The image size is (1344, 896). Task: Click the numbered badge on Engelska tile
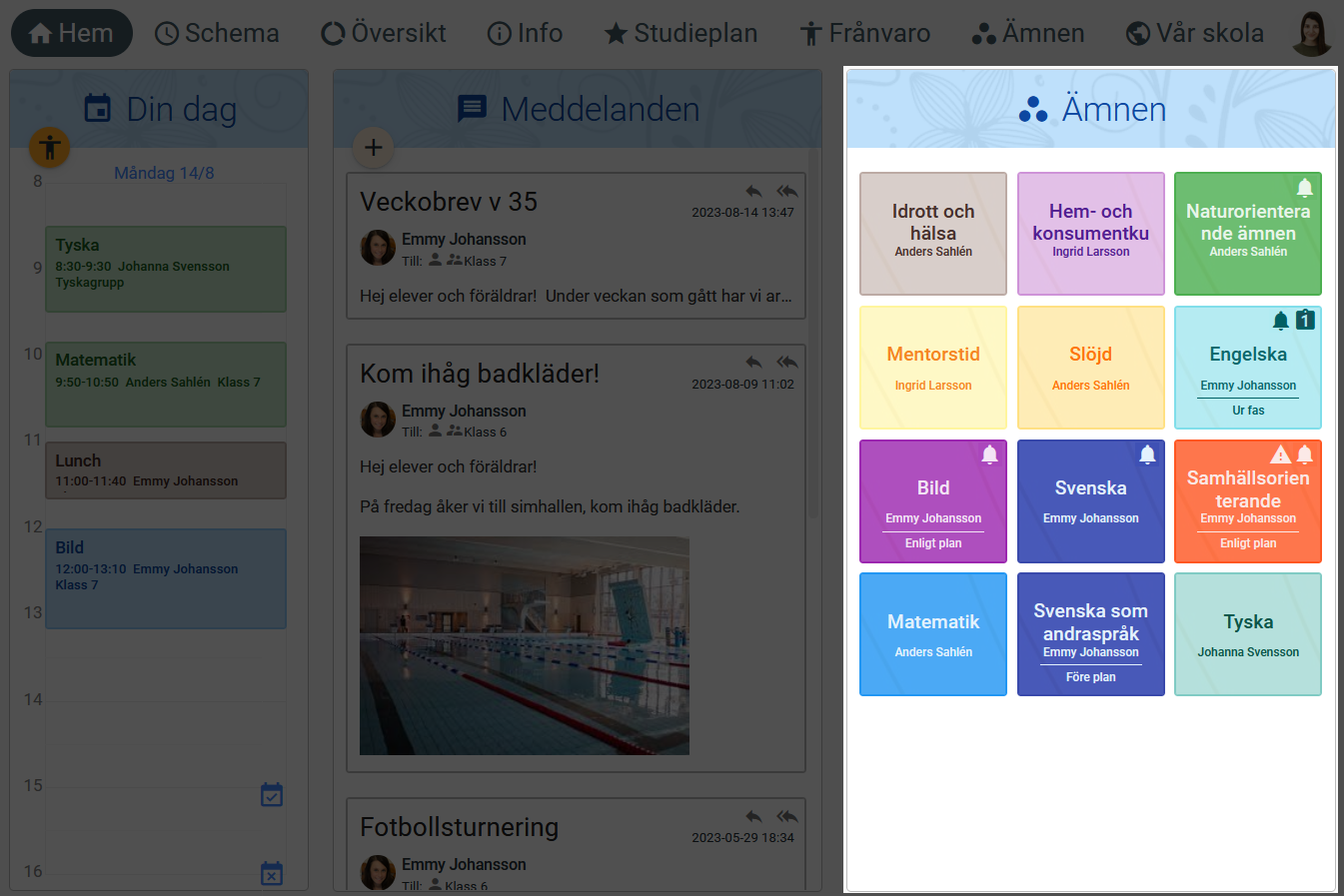[1305, 321]
